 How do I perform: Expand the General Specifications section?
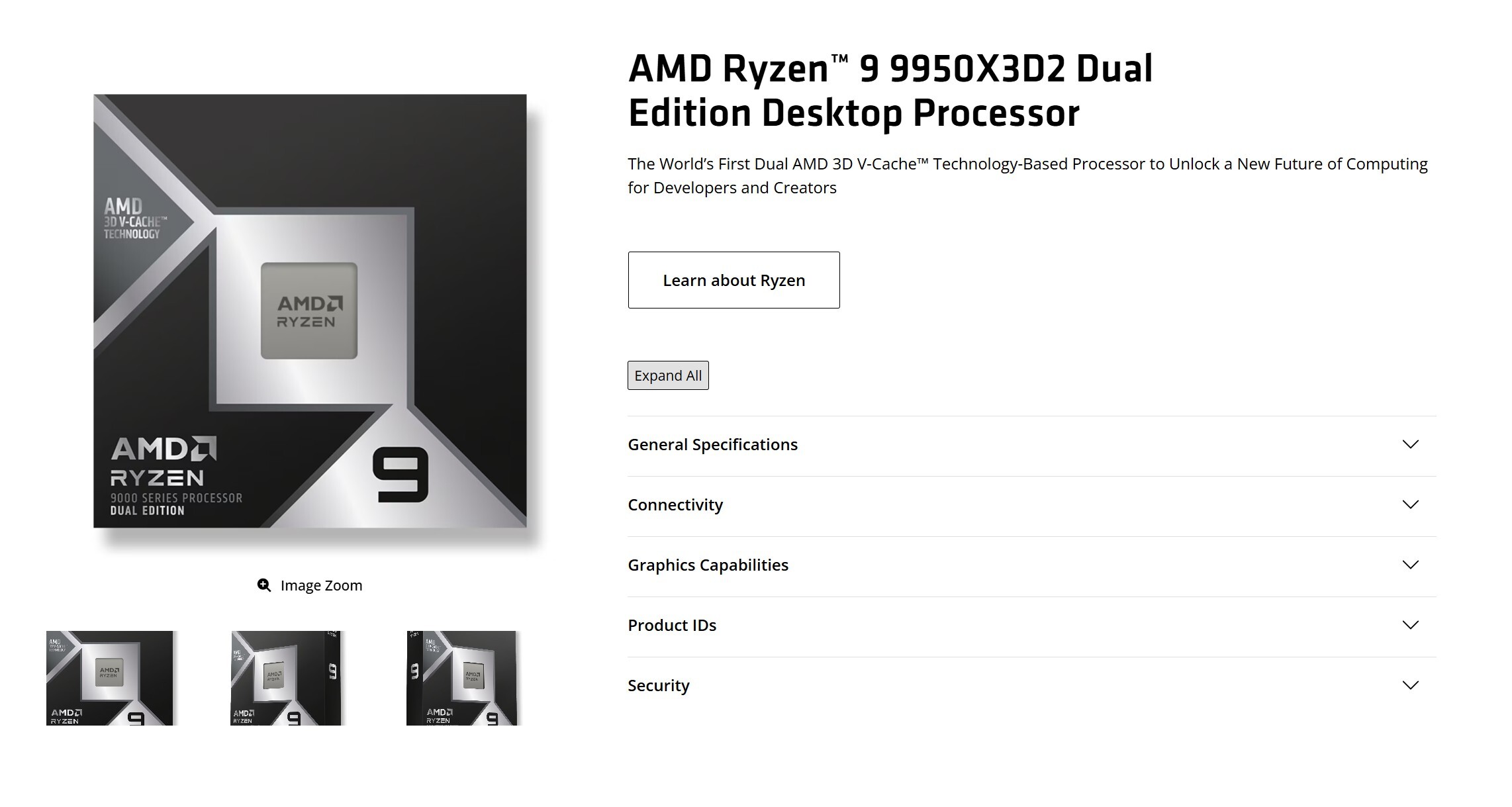pos(713,444)
